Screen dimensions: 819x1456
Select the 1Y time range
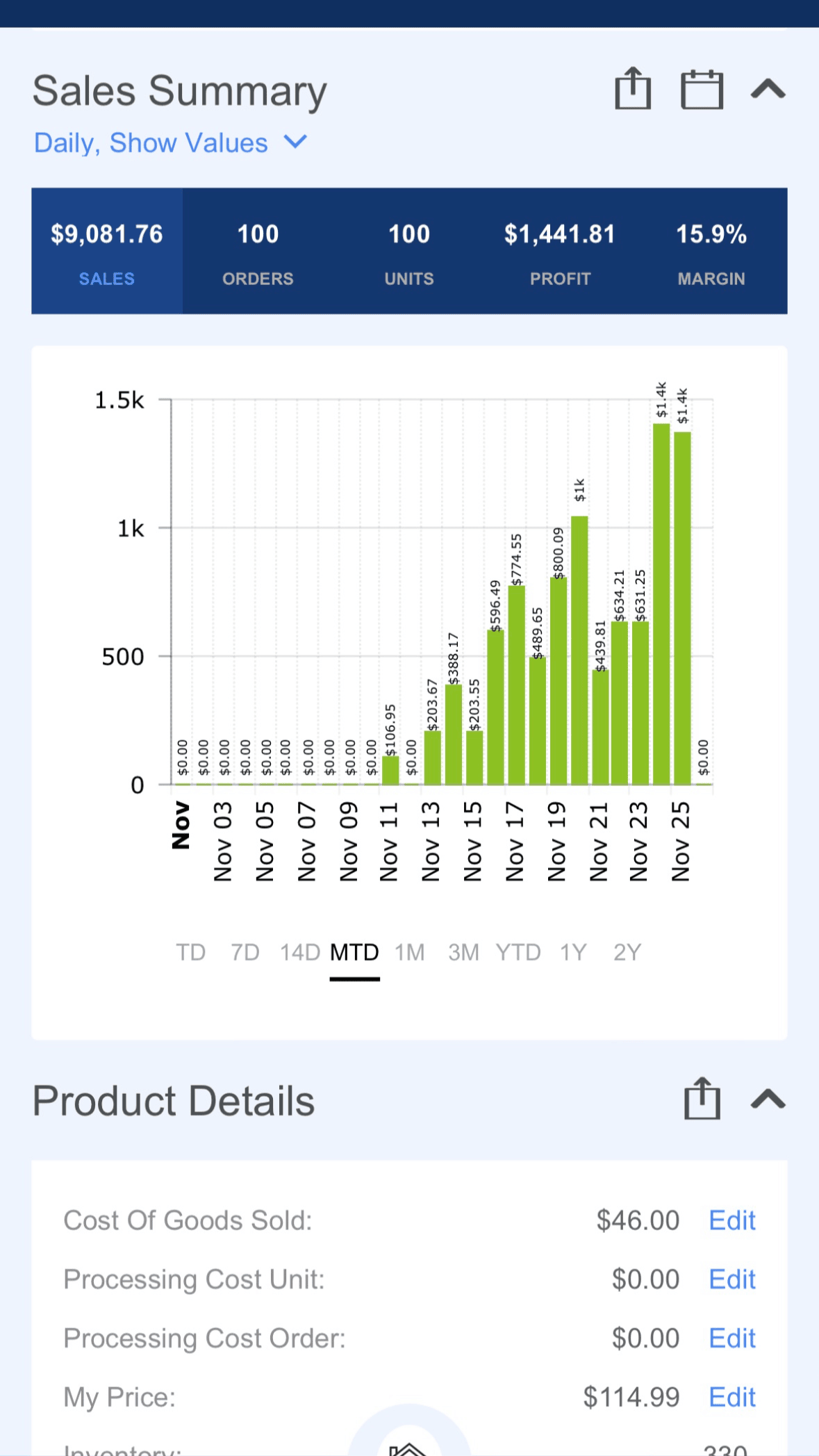pyautogui.click(x=573, y=952)
